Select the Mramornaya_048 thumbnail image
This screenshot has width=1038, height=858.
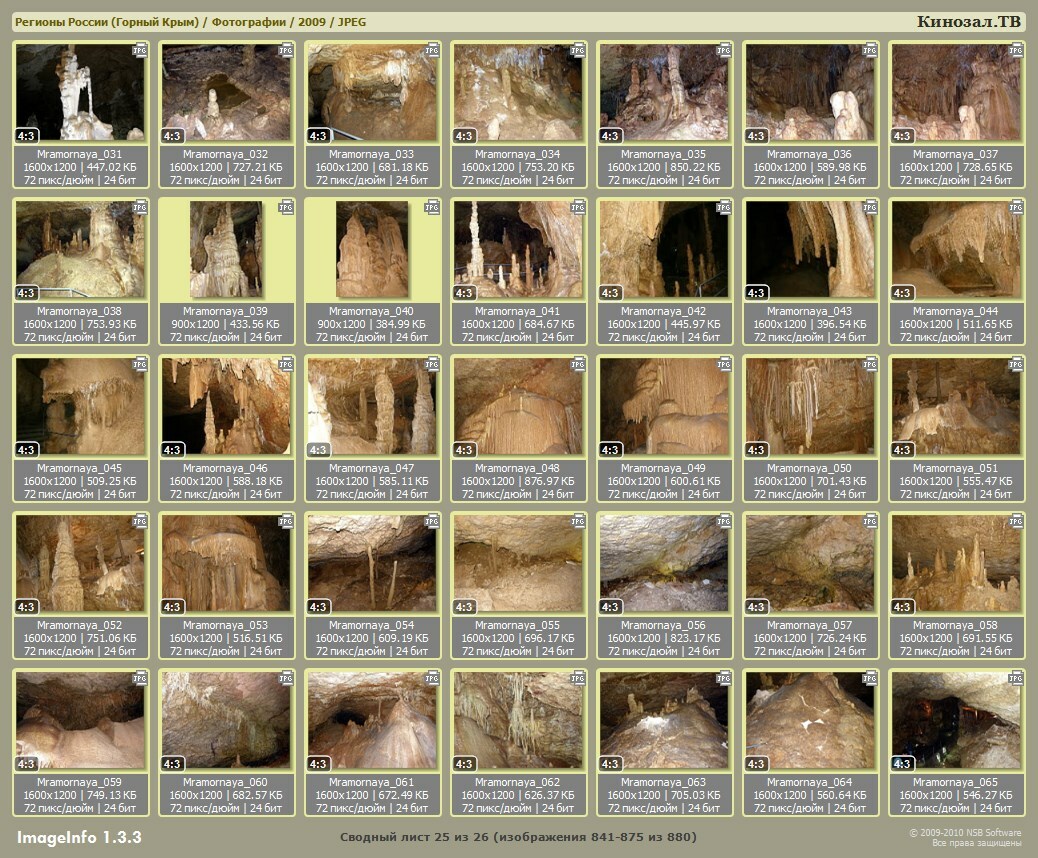[518, 406]
